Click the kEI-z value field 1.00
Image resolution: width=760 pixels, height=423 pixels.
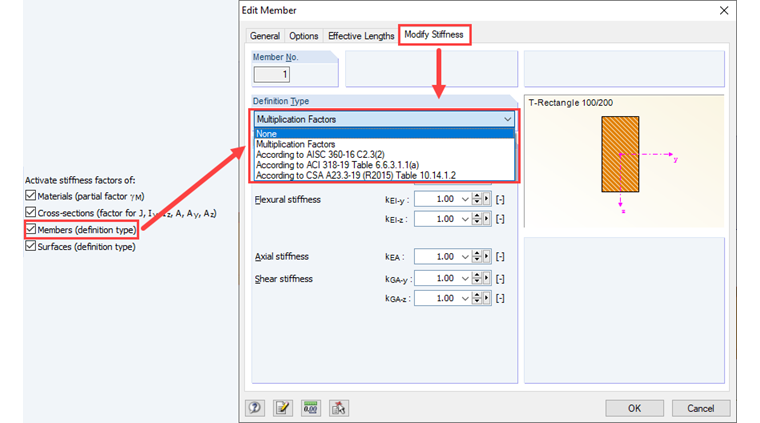click(437, 219)
